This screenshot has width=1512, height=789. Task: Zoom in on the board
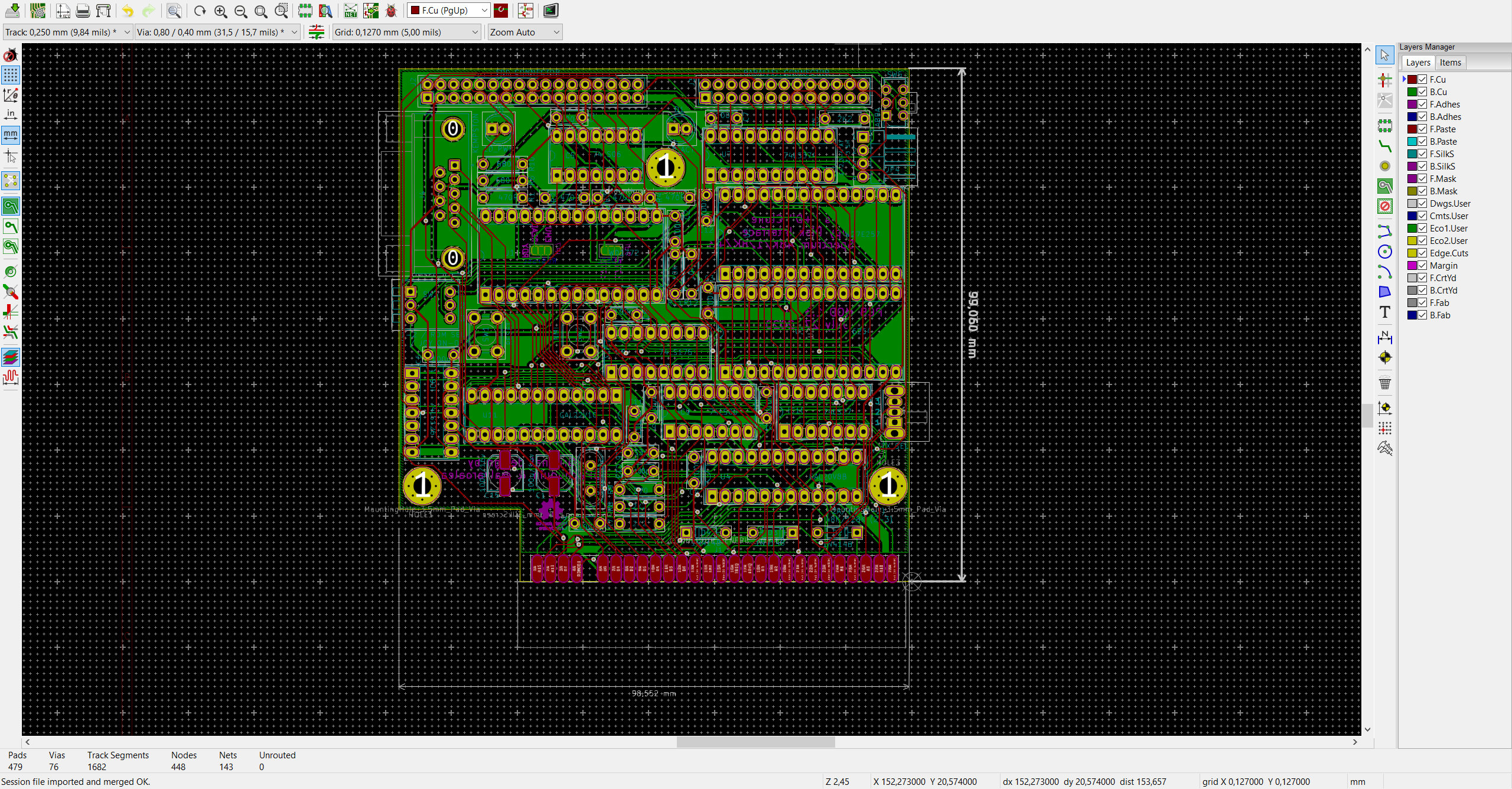coord(220,11)
